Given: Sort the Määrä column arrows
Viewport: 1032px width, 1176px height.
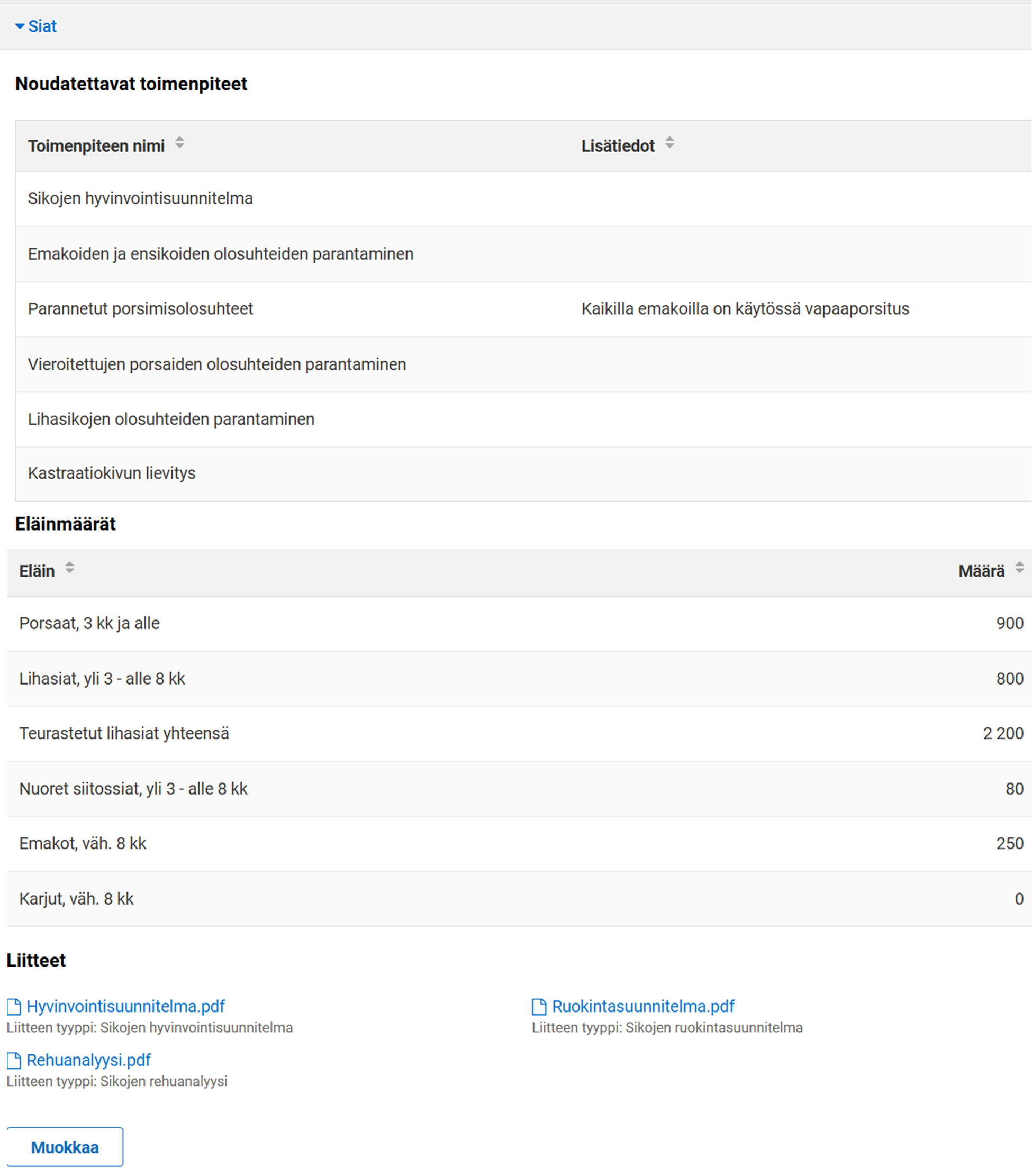Looking at the screenshot, I should (x=1019, y=568).
